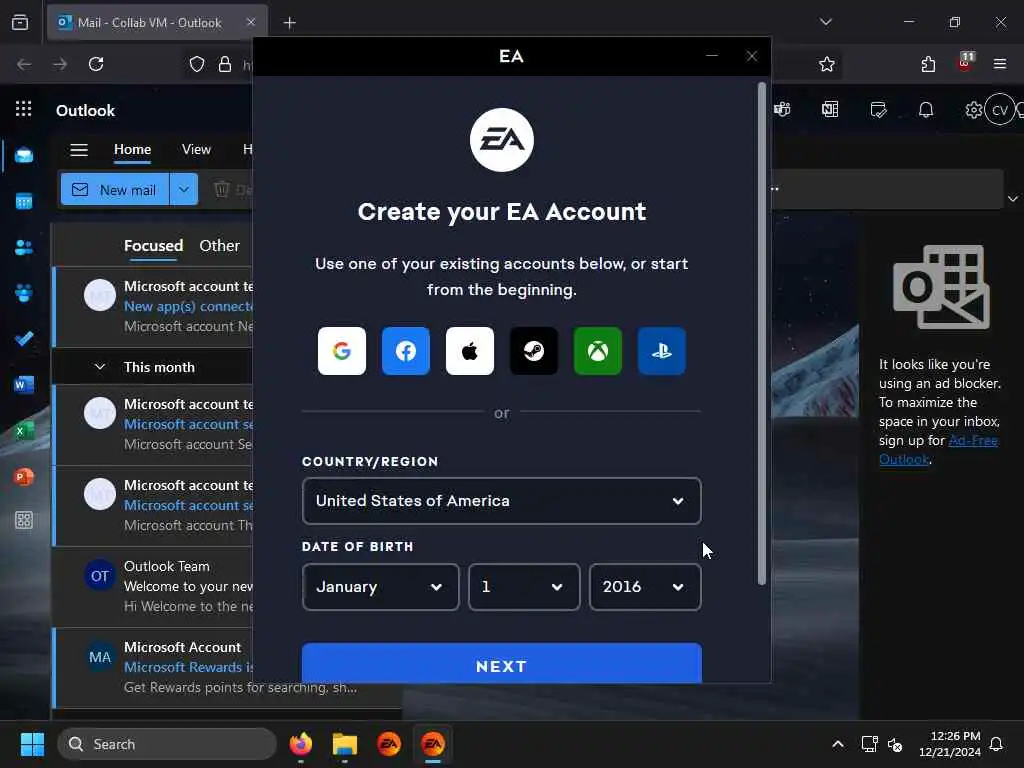Open Outlook Team welcome email
1024x768 pixels.
pyautogui.click(x=154, y=587)
